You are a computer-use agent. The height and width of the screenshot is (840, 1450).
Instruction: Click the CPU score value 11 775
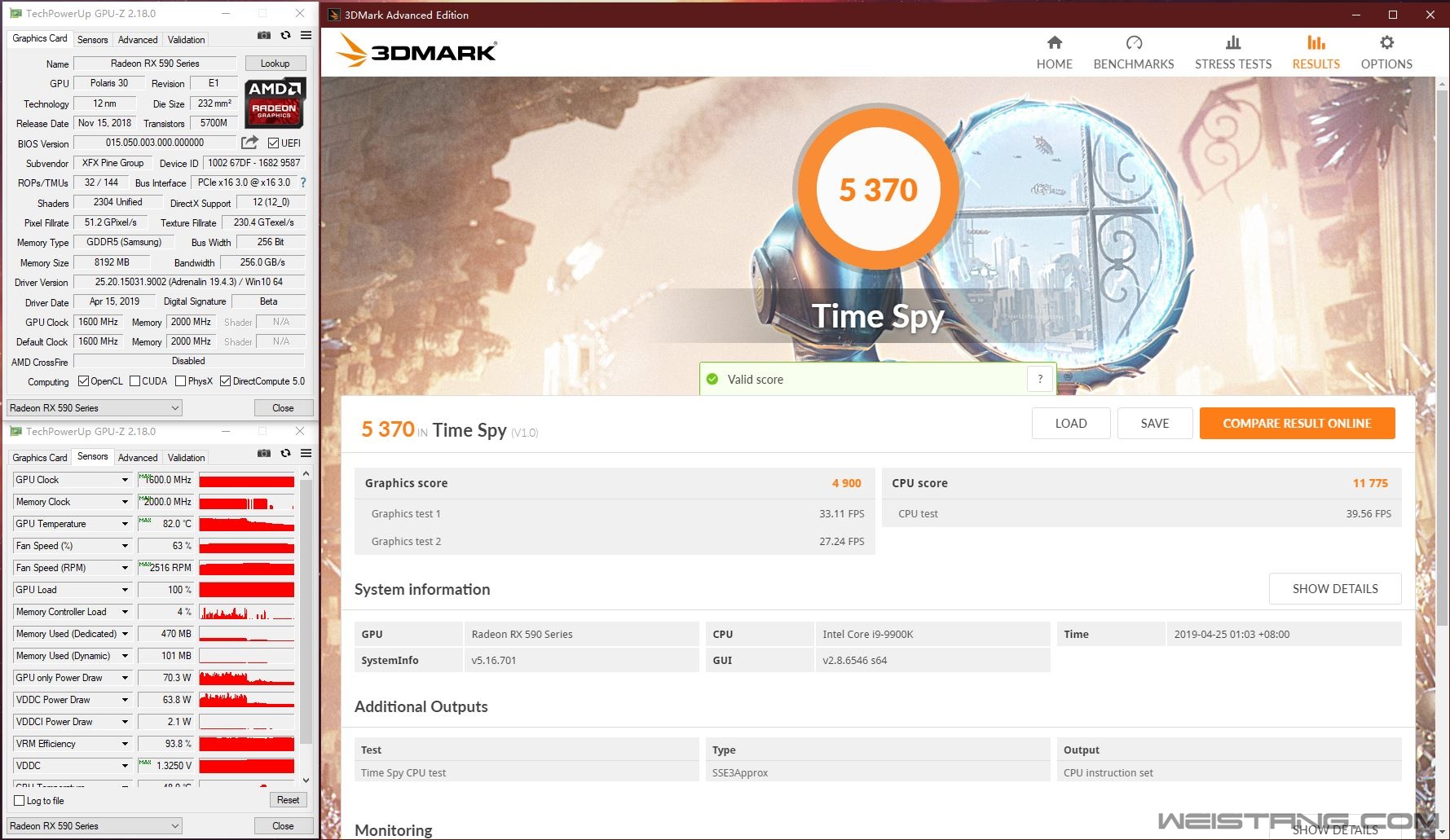click(1370, 483)
